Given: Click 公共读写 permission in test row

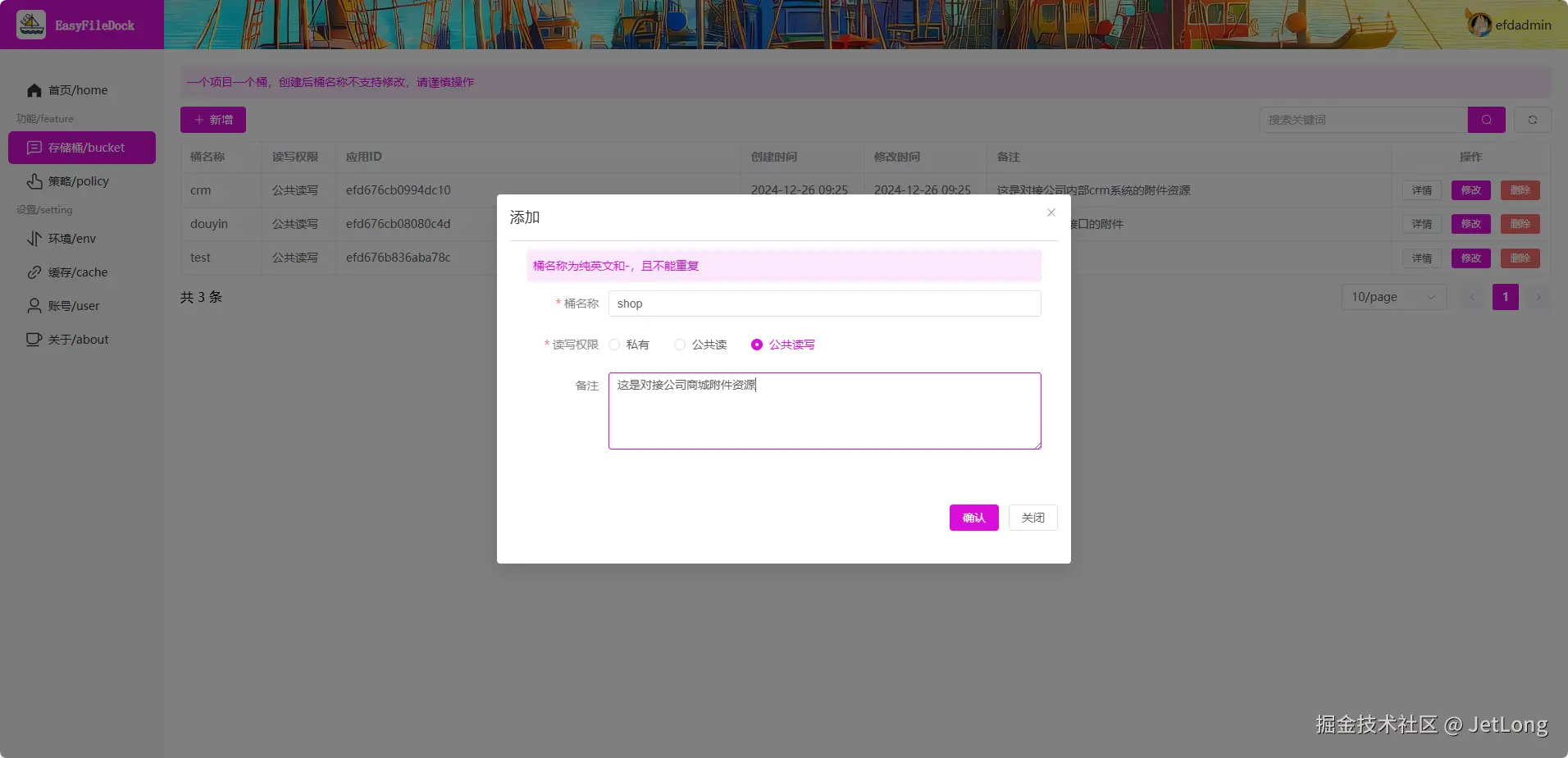Looking at the screenshot, I should click(295, 258).
